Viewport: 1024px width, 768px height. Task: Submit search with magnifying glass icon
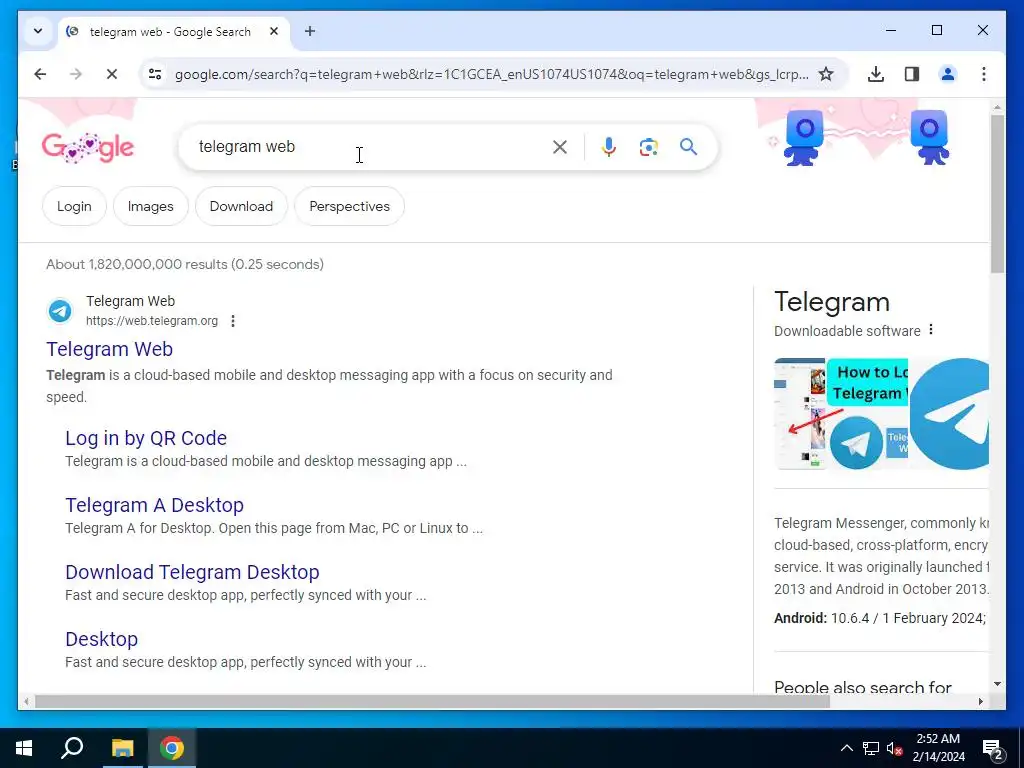(688, 147)
